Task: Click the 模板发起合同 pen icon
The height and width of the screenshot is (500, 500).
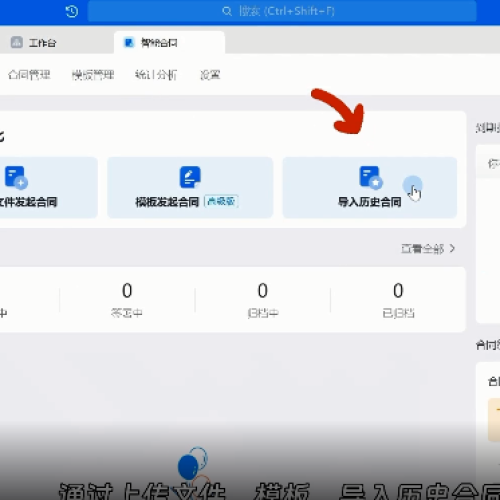Action: (x=190, y=177)
